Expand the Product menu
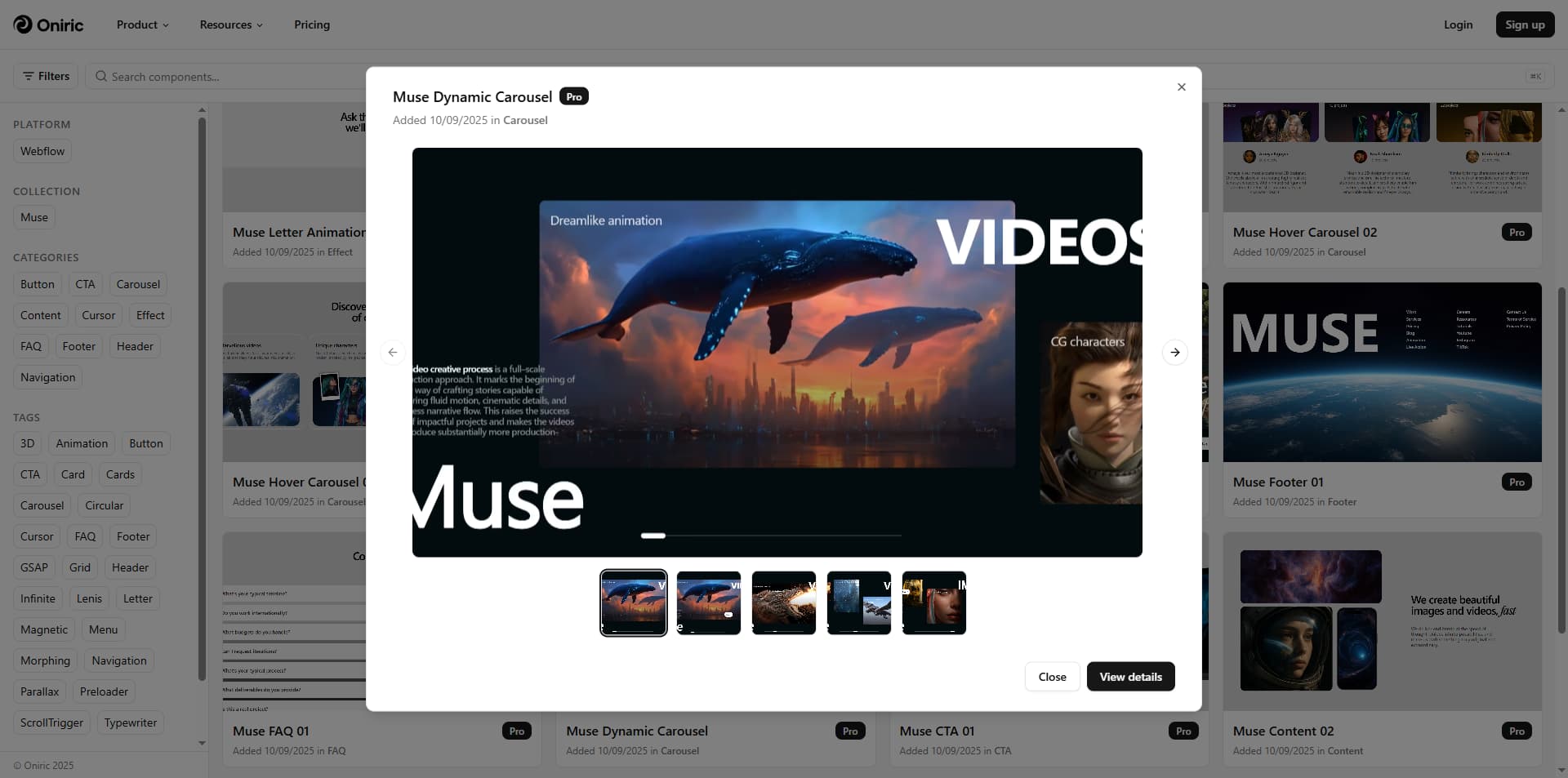Viewport: 1568px width, 778px height. point(143,24)
